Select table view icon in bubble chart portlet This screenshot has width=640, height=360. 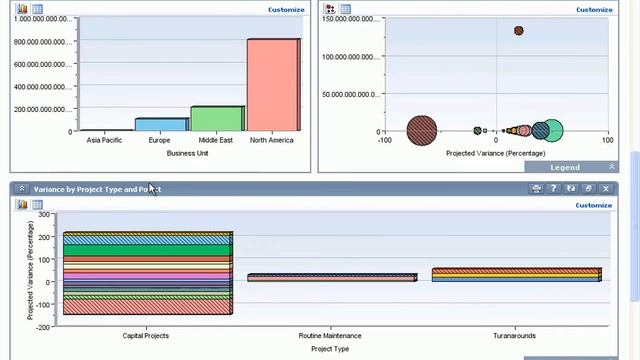[345, 9]
